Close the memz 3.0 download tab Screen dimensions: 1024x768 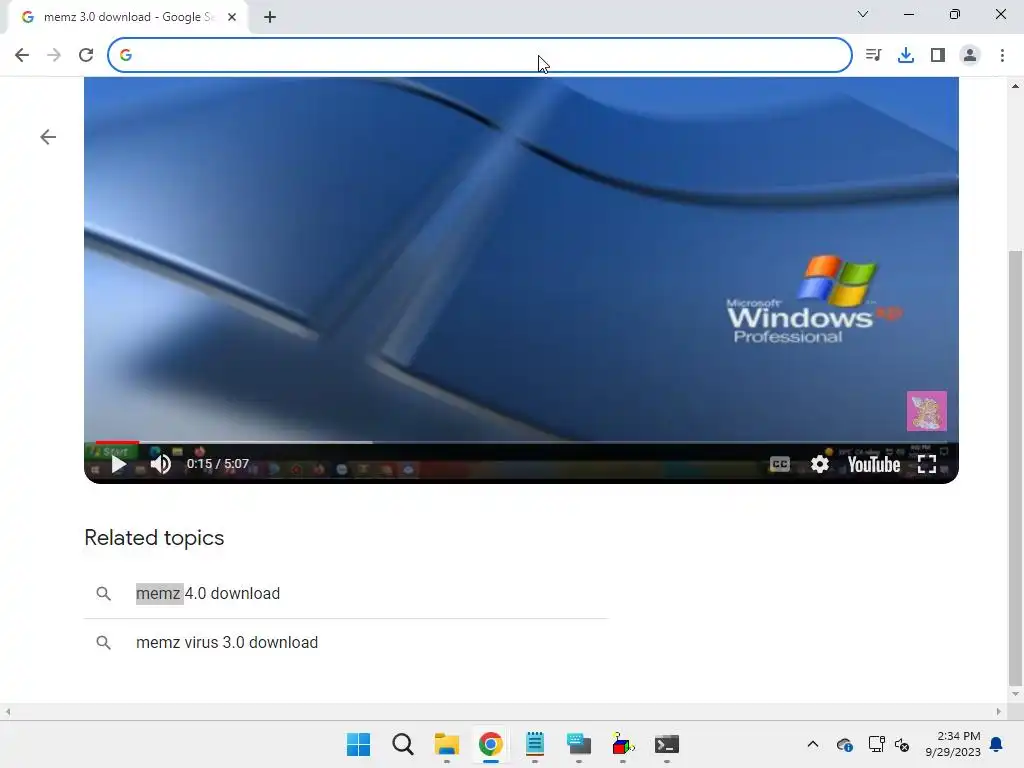click(232, 17)
